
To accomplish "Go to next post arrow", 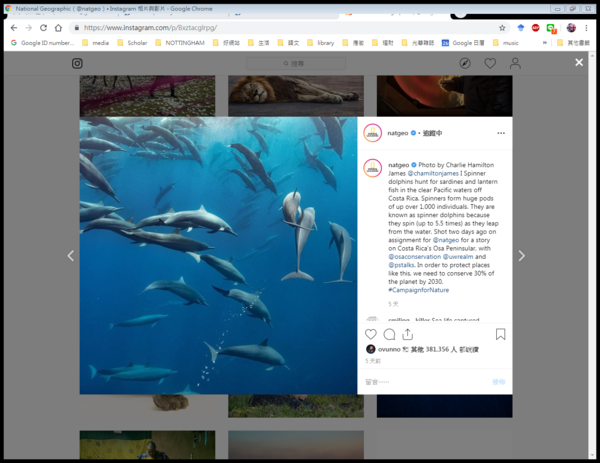I will (521, 256).
